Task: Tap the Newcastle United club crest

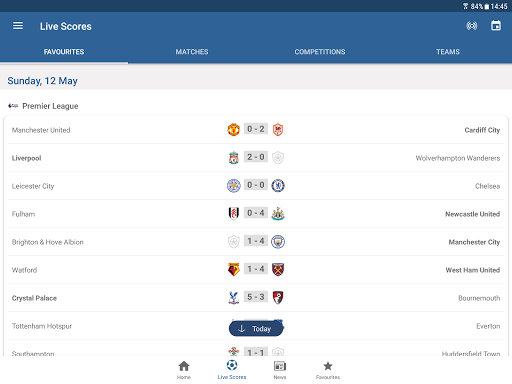Action: (278, 214)
